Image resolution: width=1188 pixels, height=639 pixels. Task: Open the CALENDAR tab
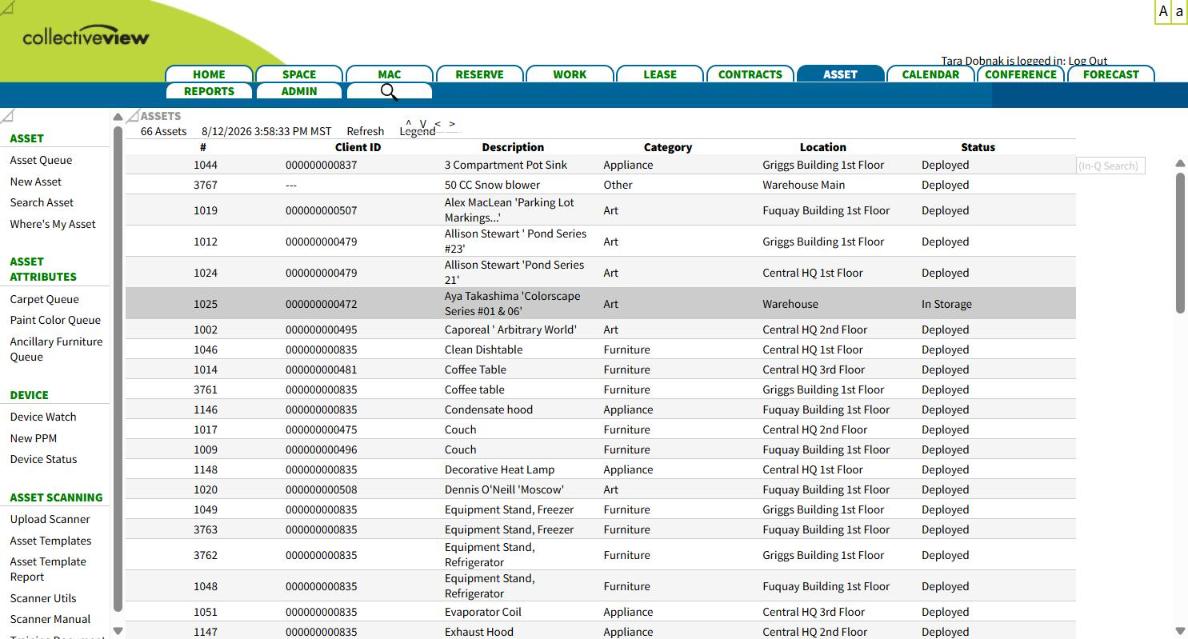point(930,74)
